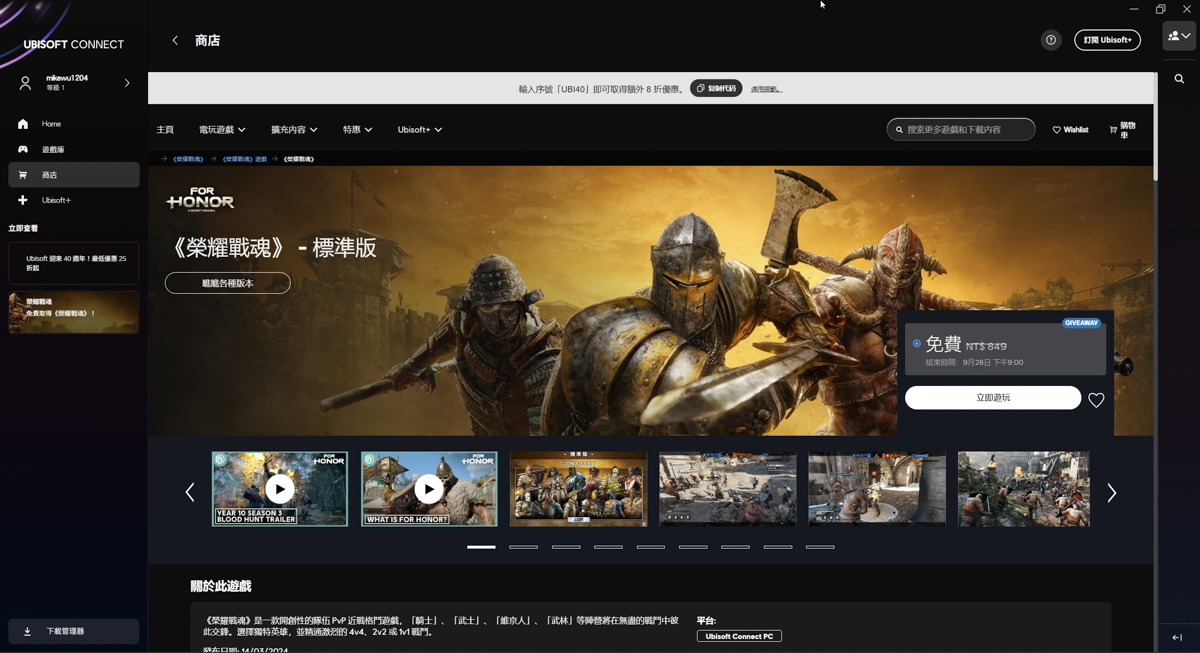Screen dimensions: 1200x653
Task: Focus the store search field
Action: [961, 129]
